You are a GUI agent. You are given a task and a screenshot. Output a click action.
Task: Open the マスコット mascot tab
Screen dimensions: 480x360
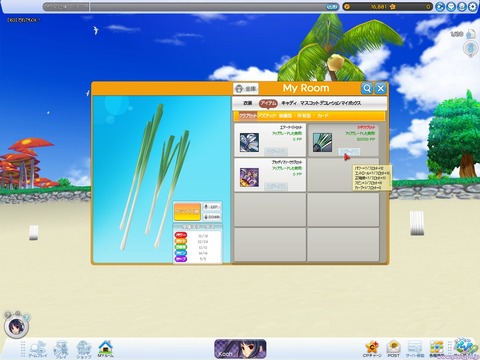tap(309, 103)
